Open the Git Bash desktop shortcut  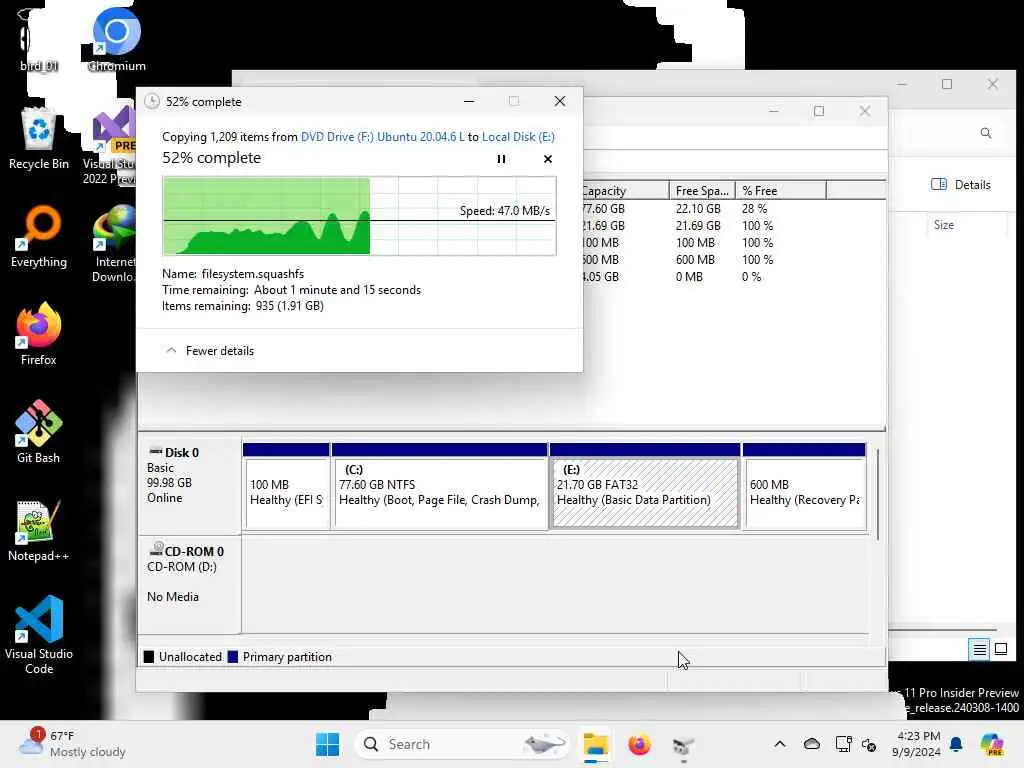(x=39, y=432)
